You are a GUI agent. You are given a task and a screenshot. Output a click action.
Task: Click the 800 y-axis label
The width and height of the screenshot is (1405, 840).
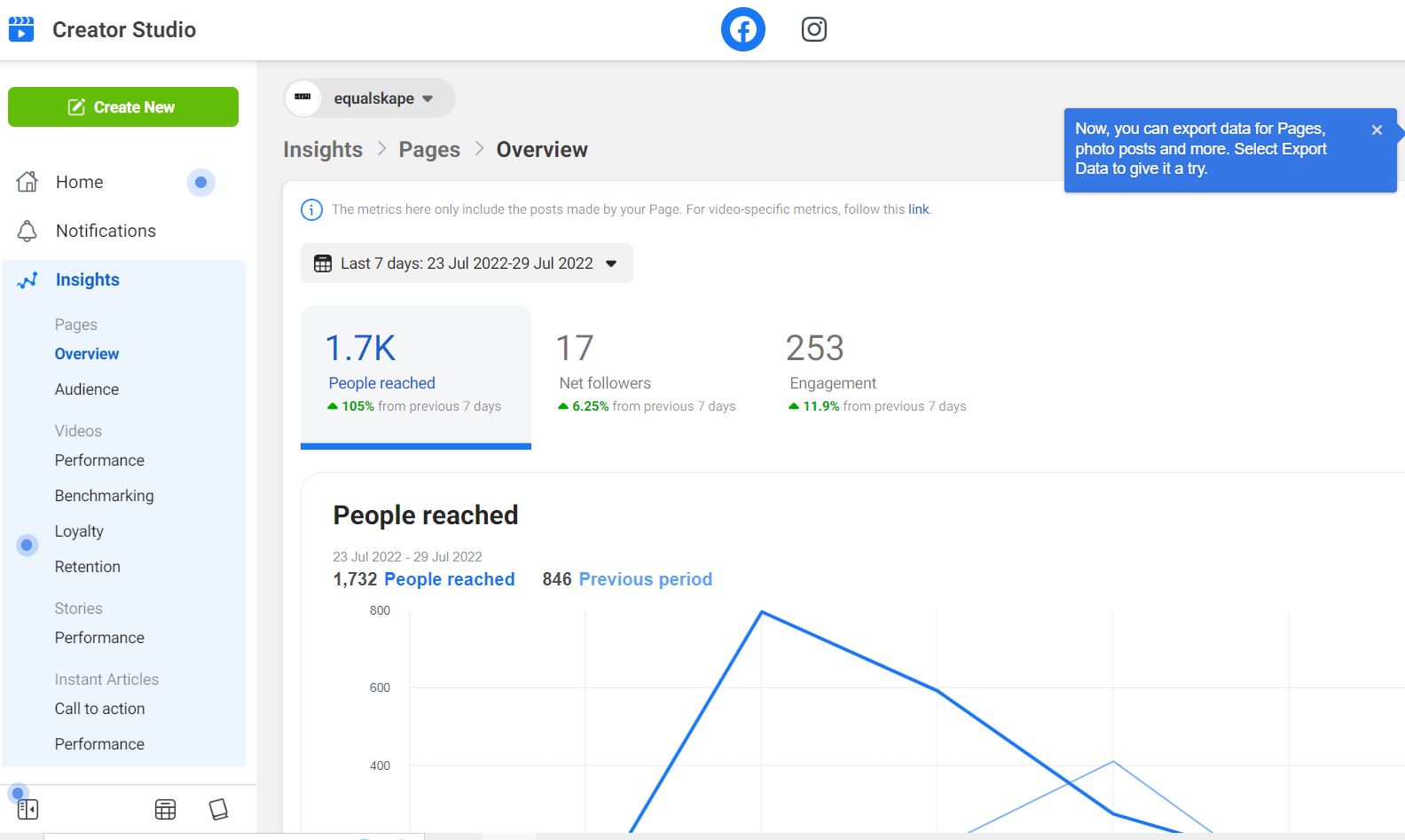380,610
